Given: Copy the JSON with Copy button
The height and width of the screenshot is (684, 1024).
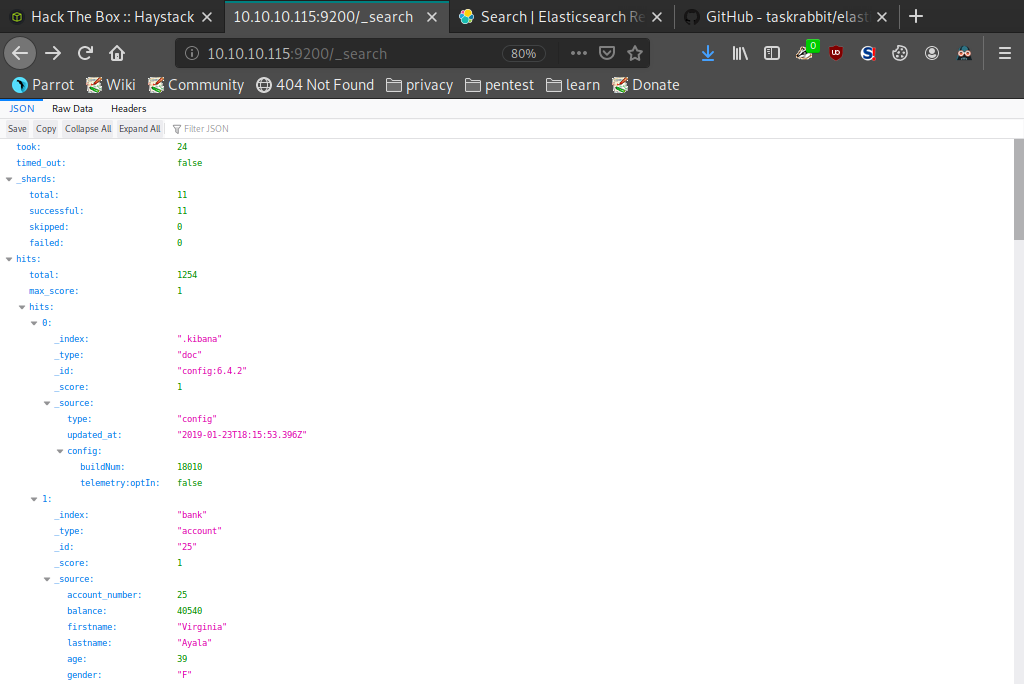Looking at the screenshot, I should coord(46,129).
